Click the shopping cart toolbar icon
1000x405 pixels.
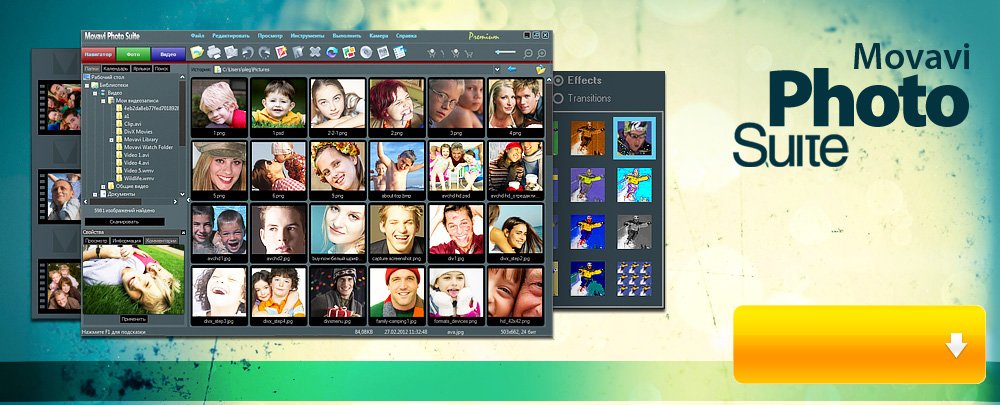pos(469,54)
